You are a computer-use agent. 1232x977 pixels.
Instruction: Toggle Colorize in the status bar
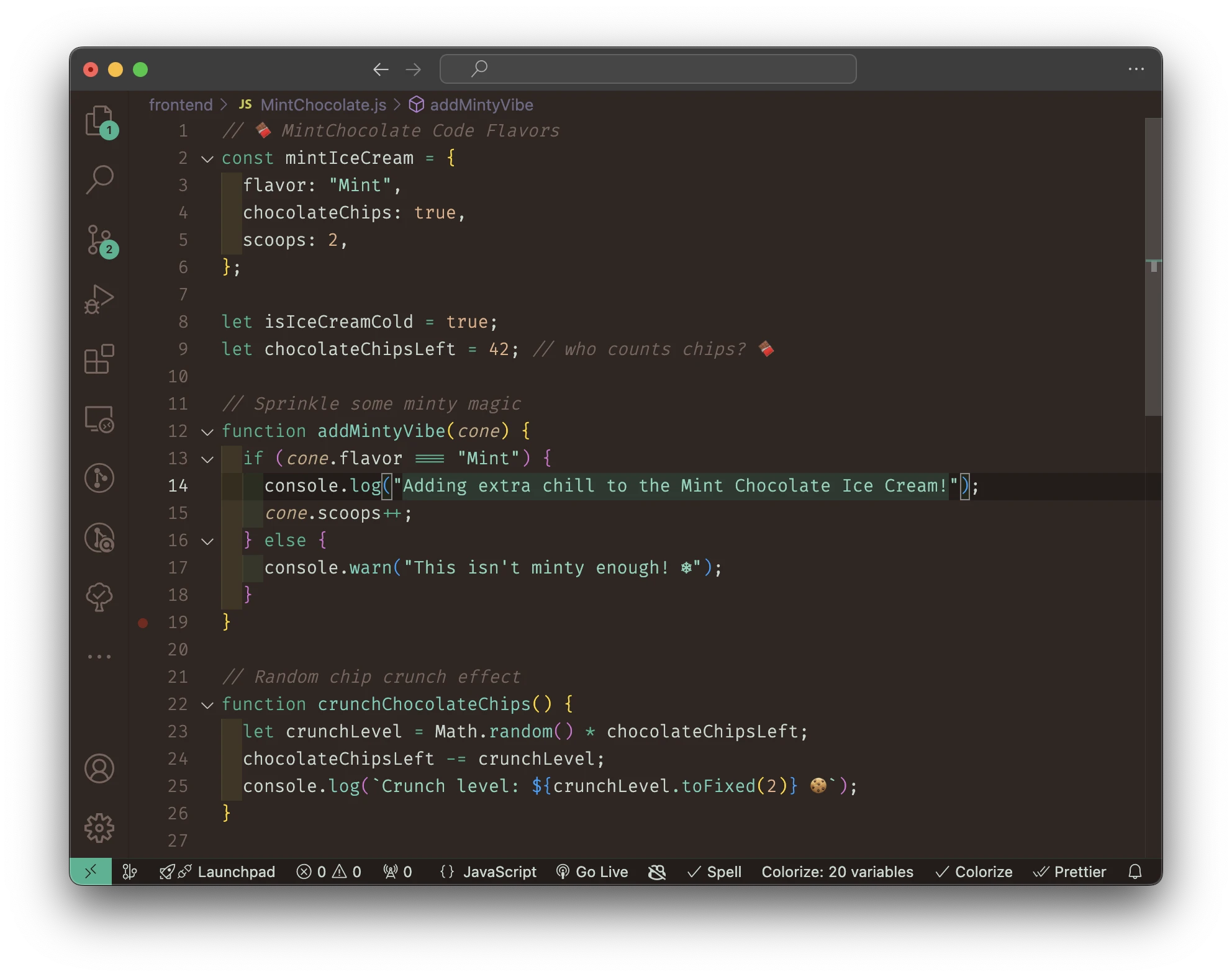(x=974, y=872)
